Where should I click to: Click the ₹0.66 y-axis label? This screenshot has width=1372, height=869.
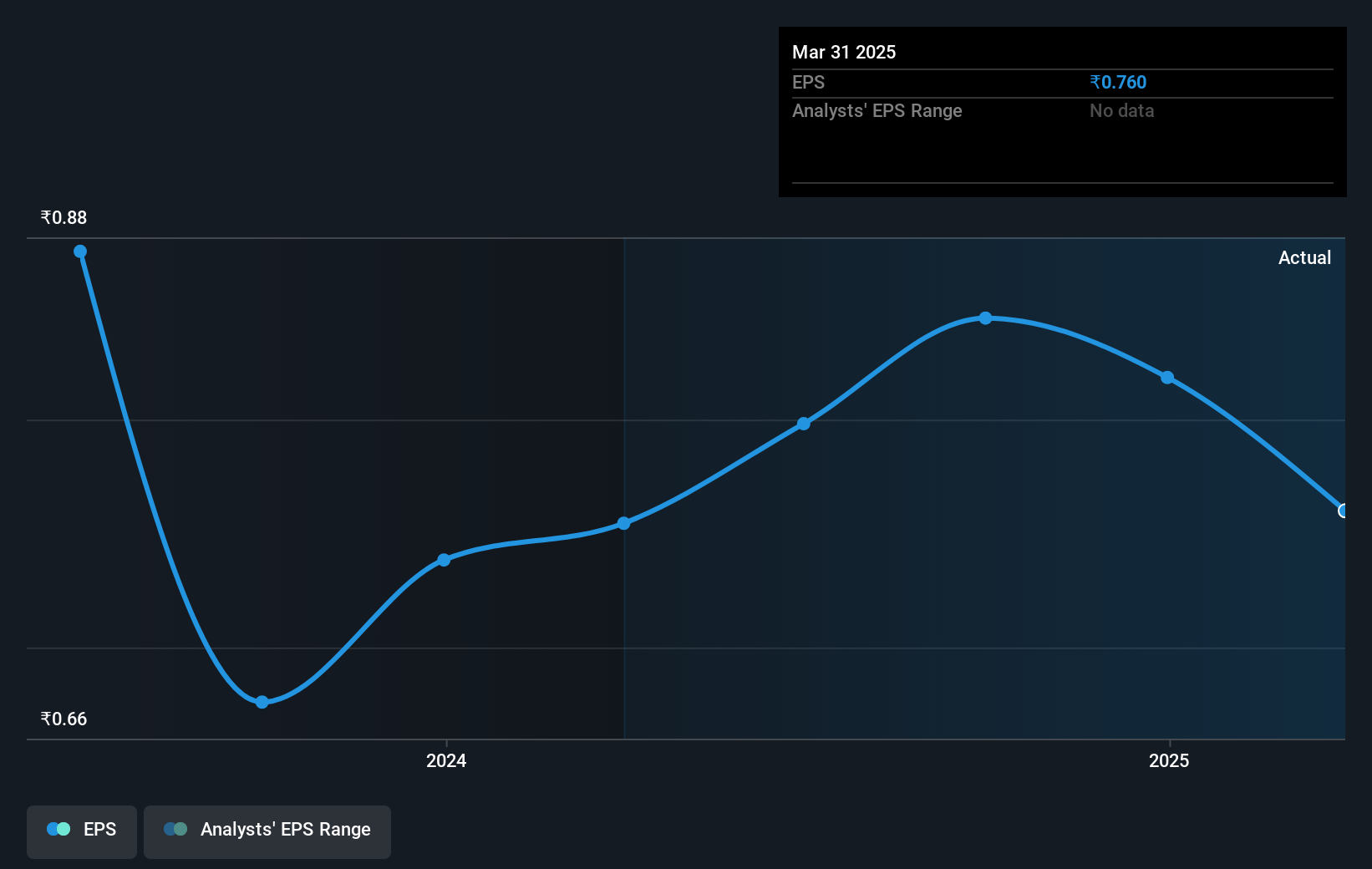tap(64, 719)
